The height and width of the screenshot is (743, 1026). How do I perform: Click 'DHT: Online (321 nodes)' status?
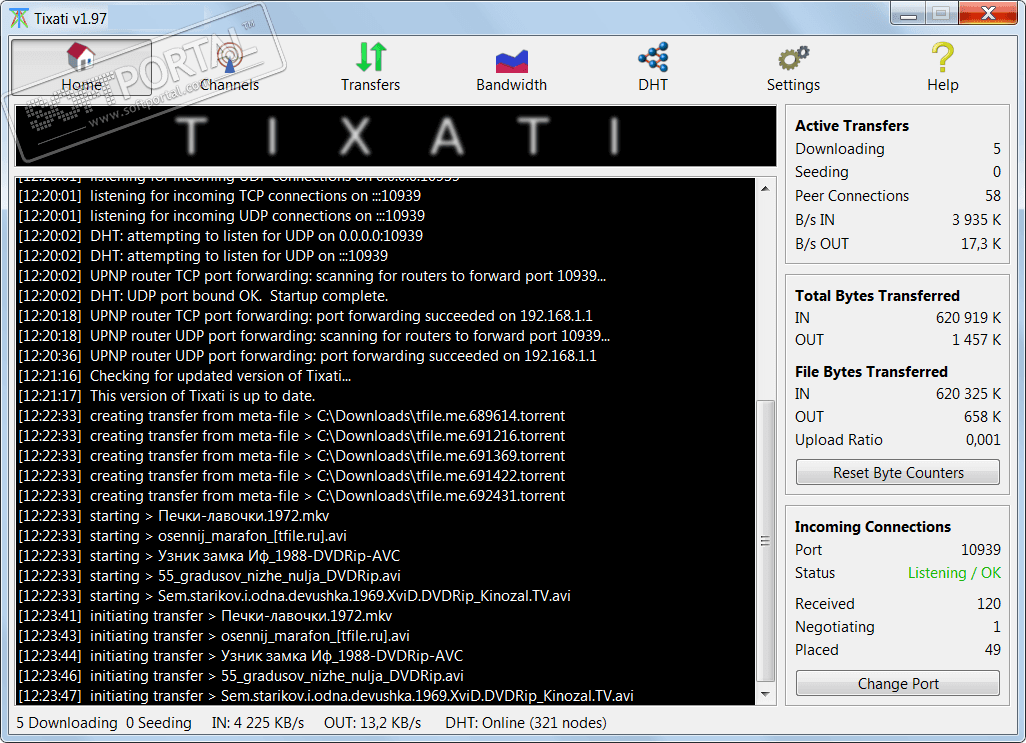526,723
